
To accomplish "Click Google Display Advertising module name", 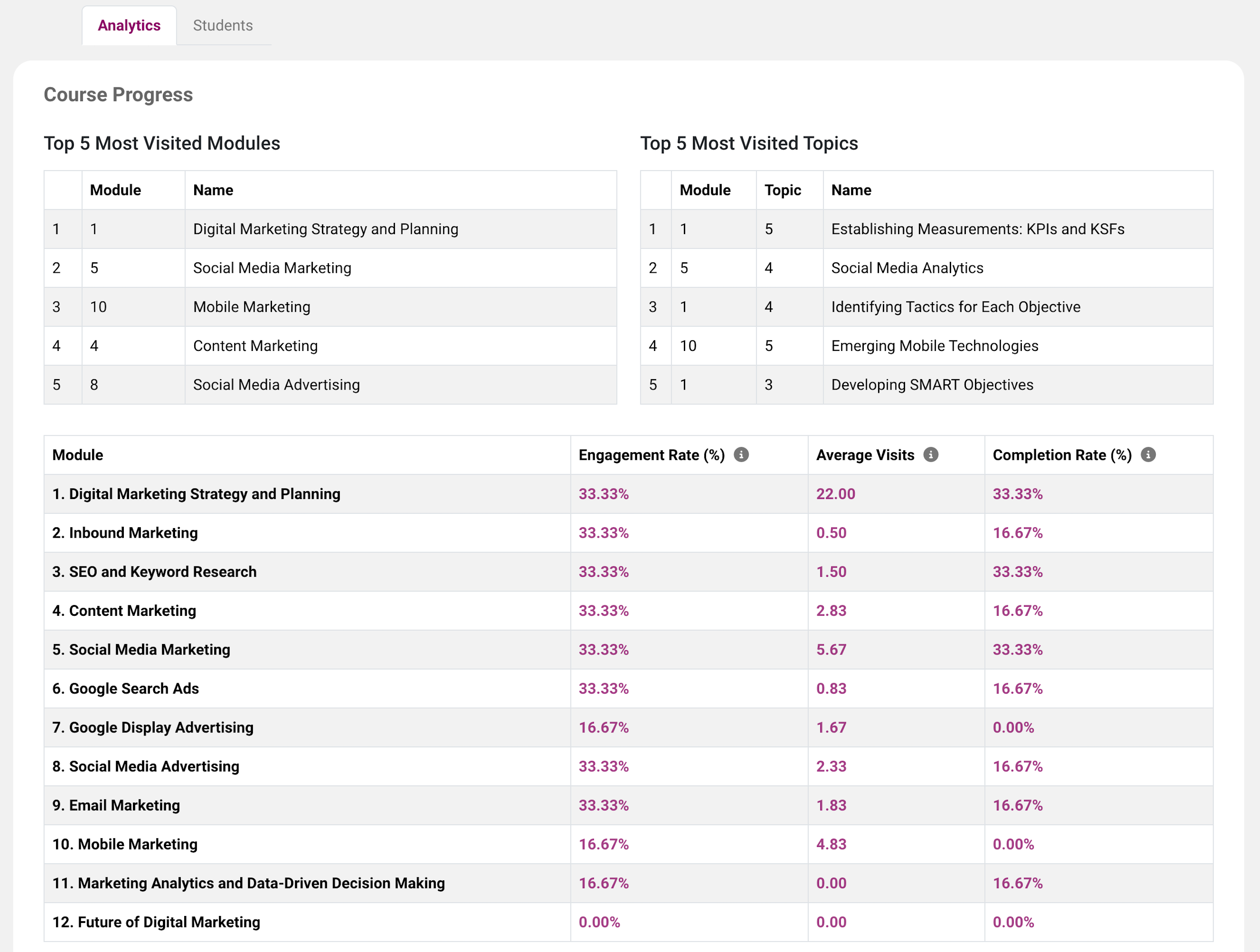I will 153,727.
